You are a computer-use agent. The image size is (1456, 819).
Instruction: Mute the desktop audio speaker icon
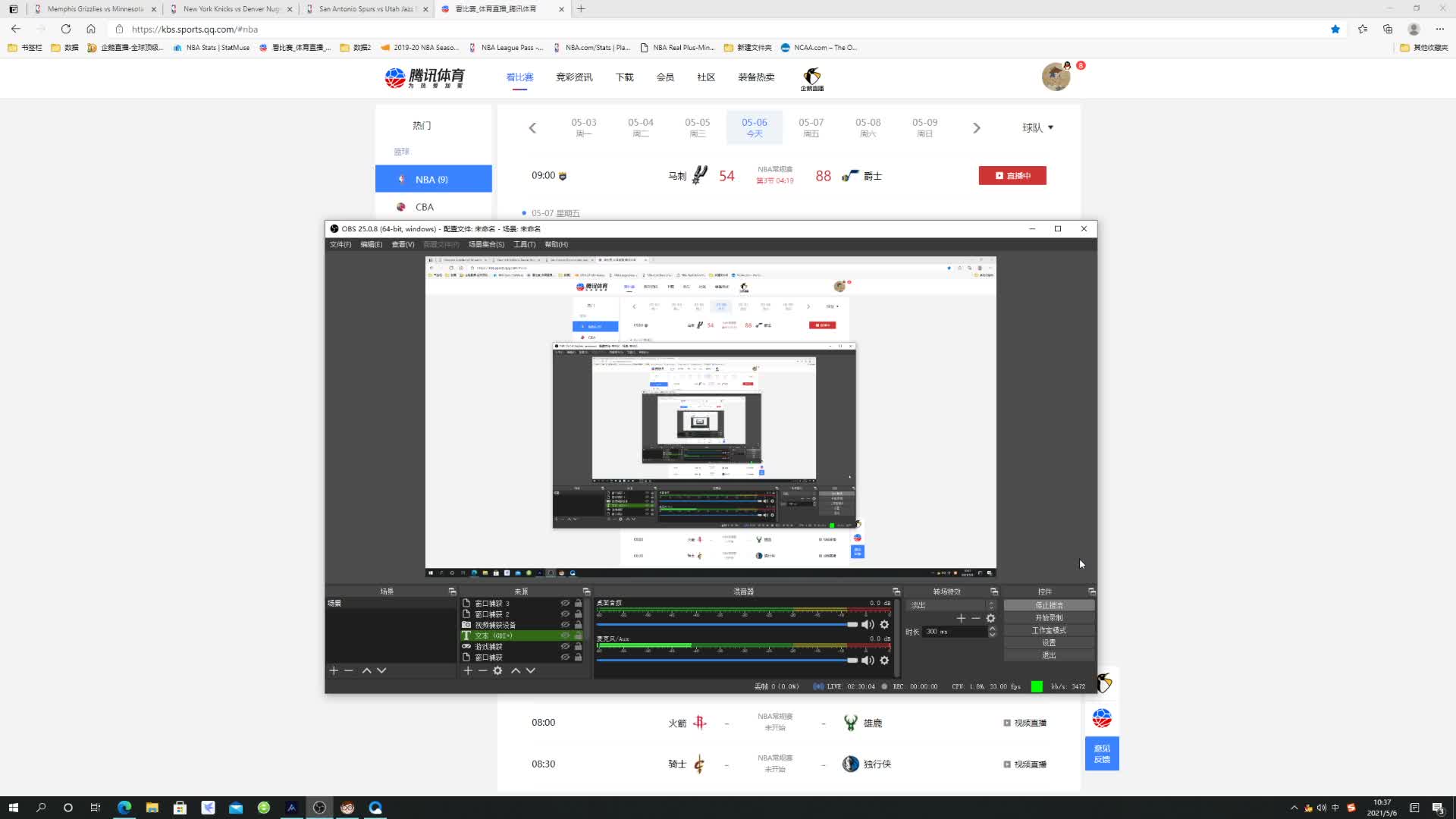[x=868, y=624]
